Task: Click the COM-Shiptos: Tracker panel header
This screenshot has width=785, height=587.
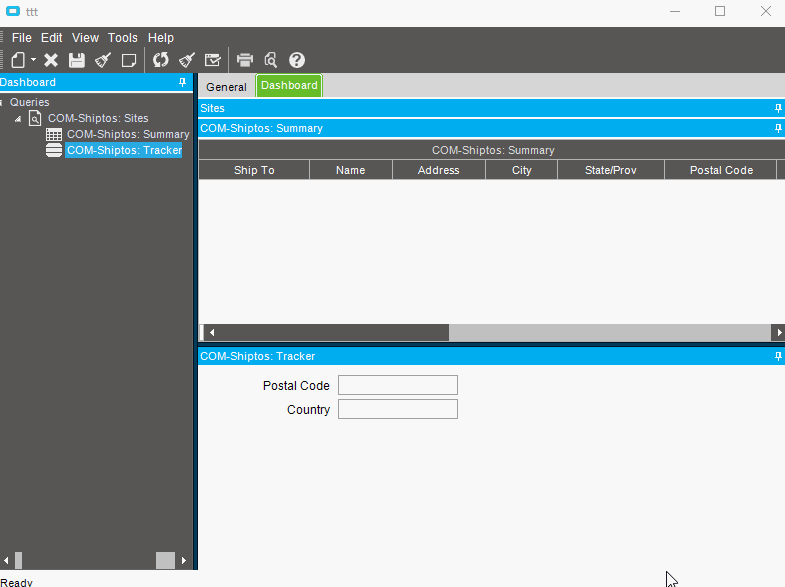Action: 492,356
